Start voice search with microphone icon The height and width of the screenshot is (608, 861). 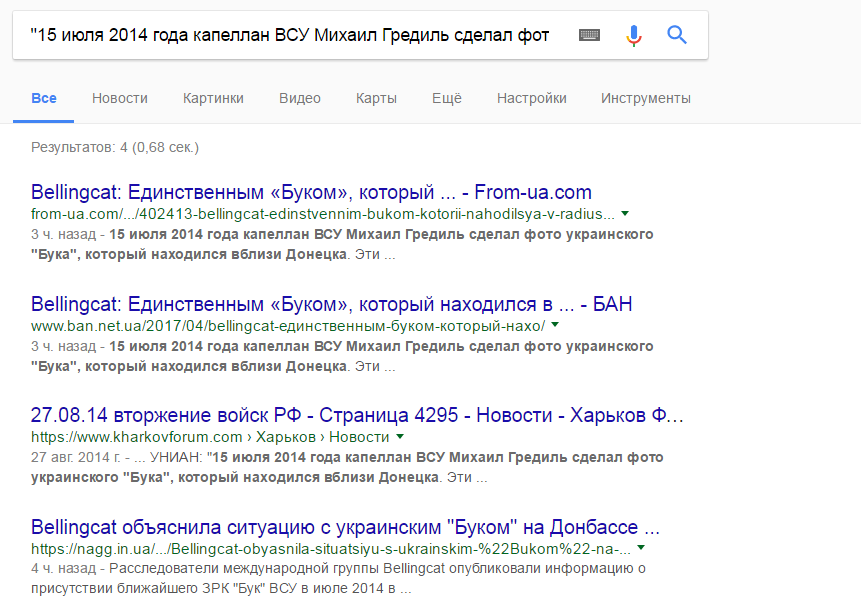tap(634, 35)
